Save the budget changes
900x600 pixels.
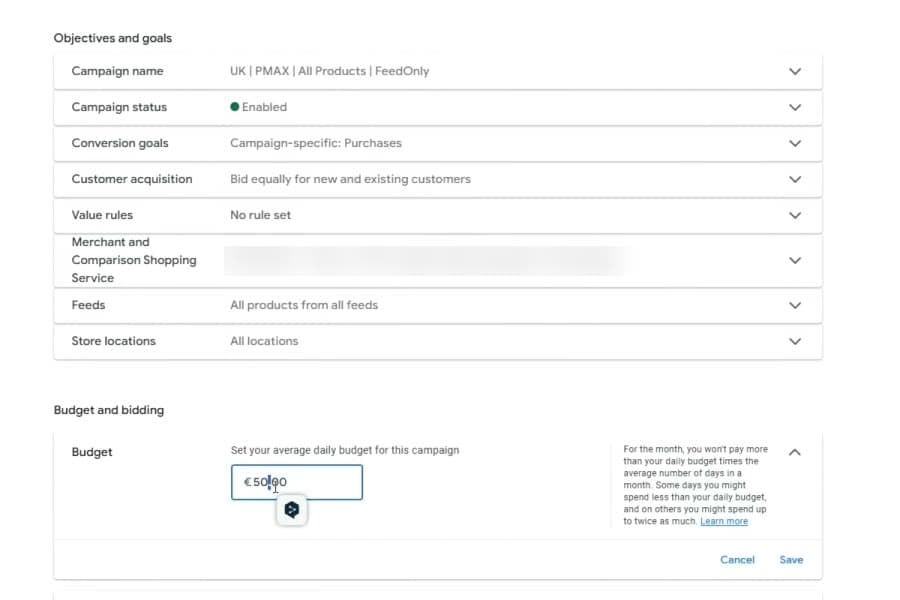pyautogui.click(x=791, y=560)
